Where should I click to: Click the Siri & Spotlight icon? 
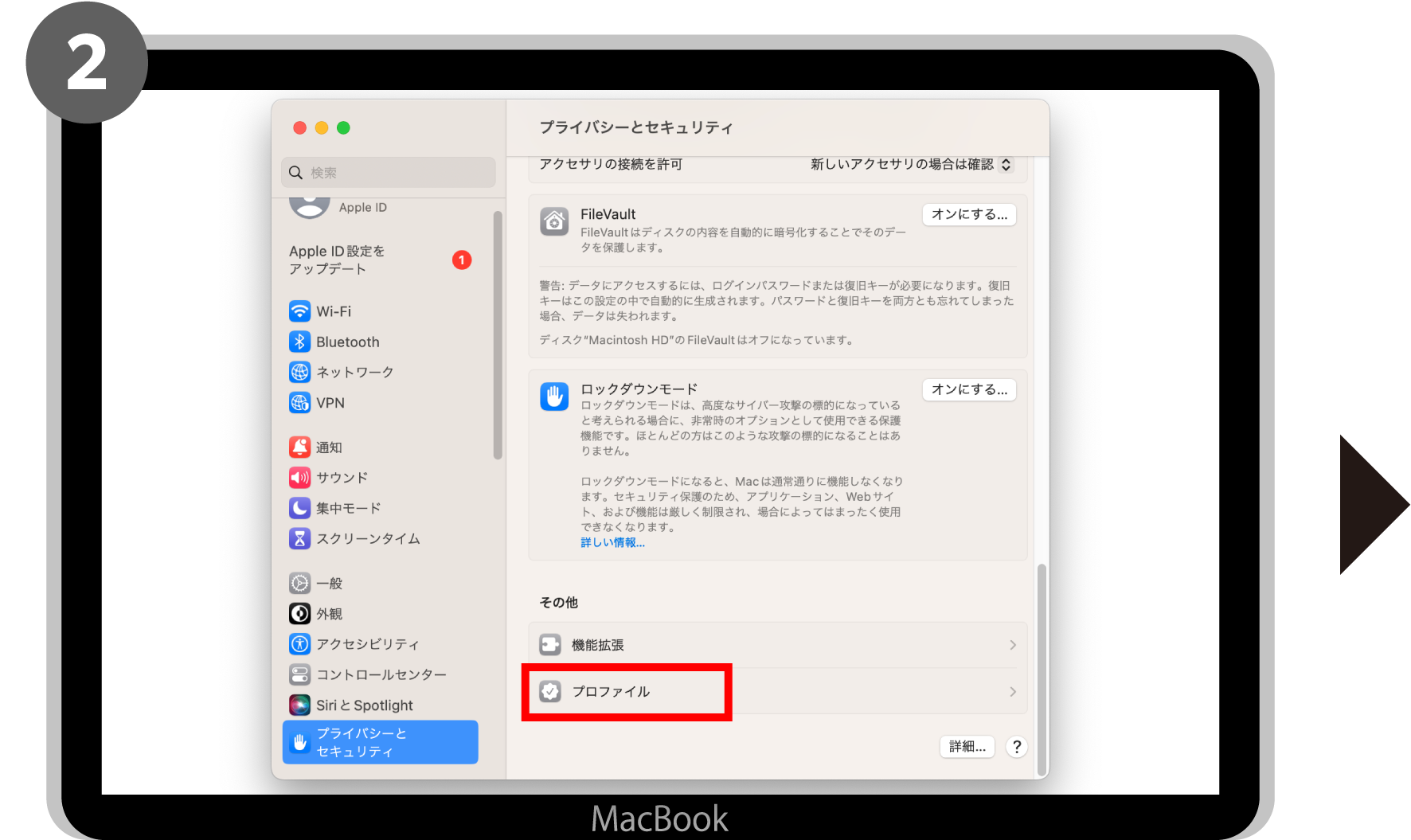coord(299,705)
